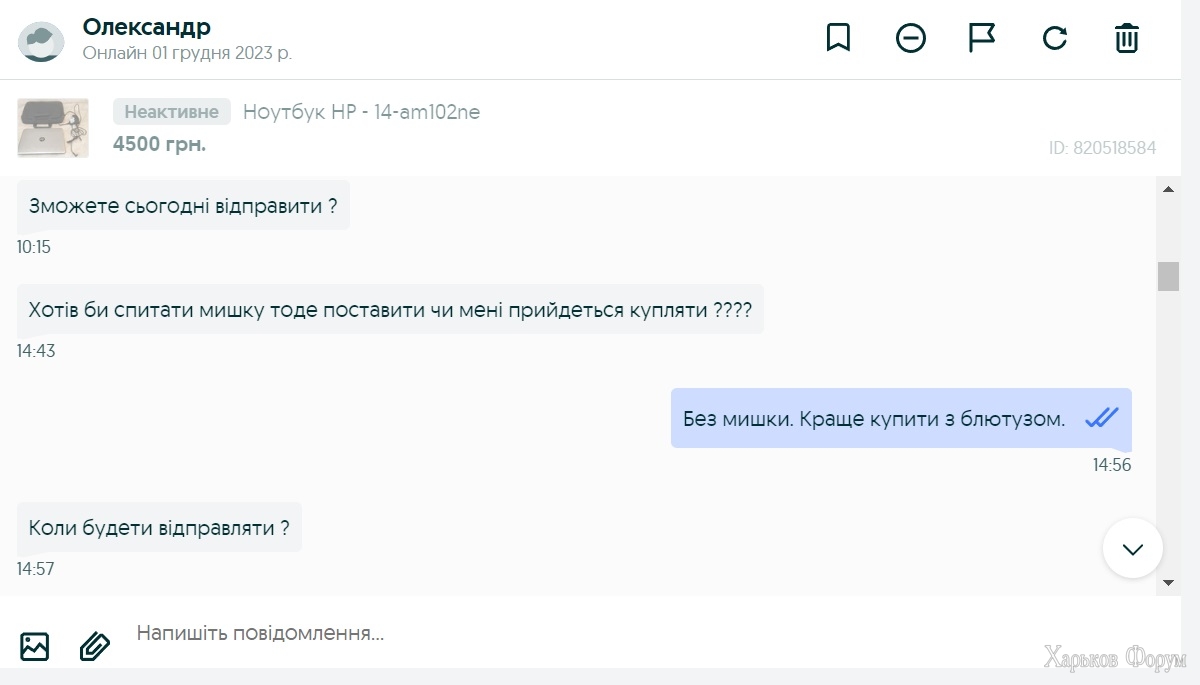Open the laptop listing thumbnail

tap(53, 127)
